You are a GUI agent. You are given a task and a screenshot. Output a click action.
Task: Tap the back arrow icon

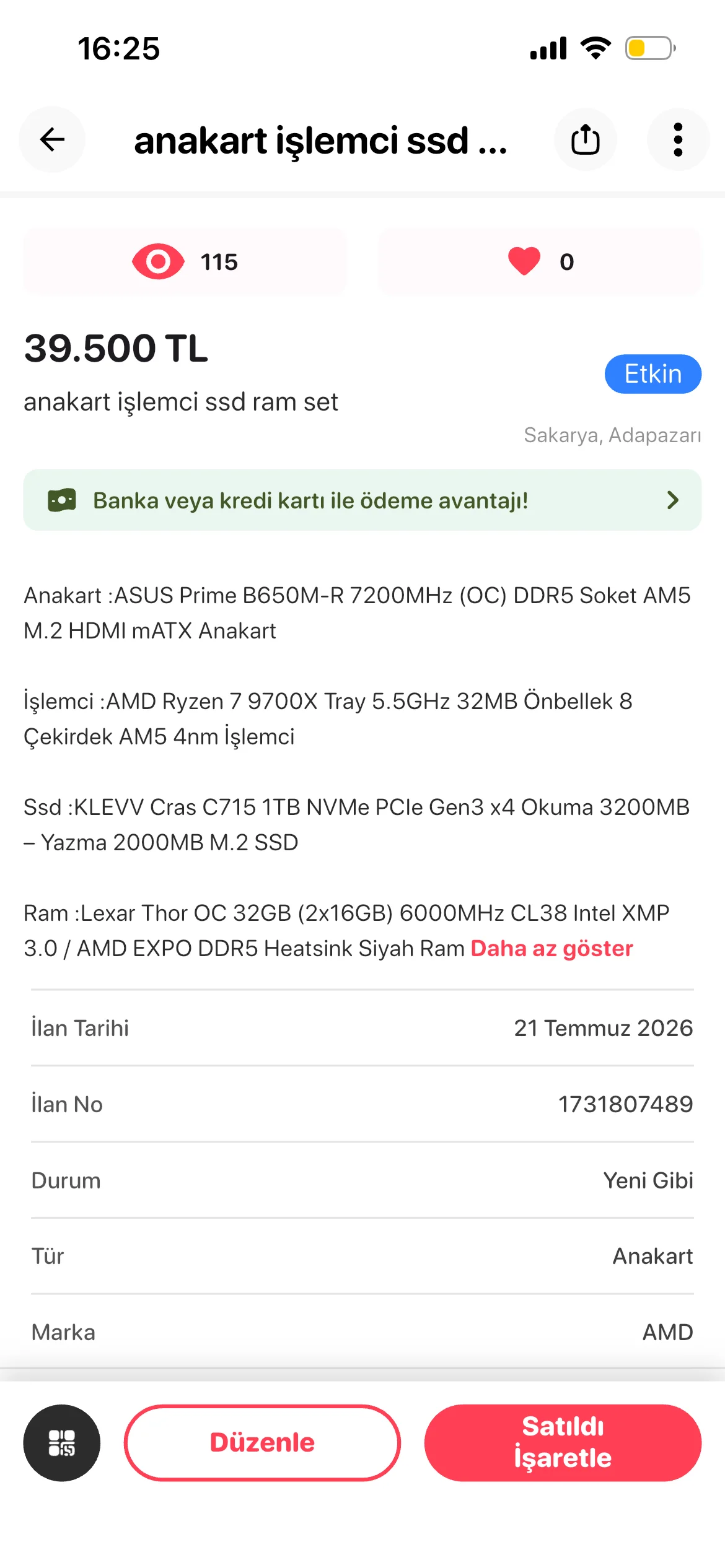(52, 139)
